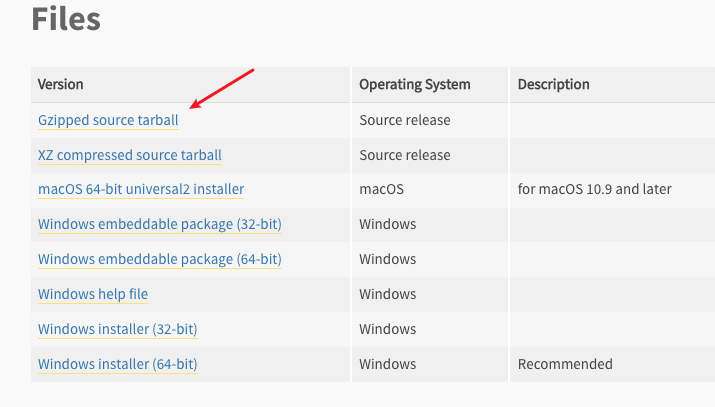Download the Windows installer (32-bit)
715x407 pixels.
click(117, 329)
